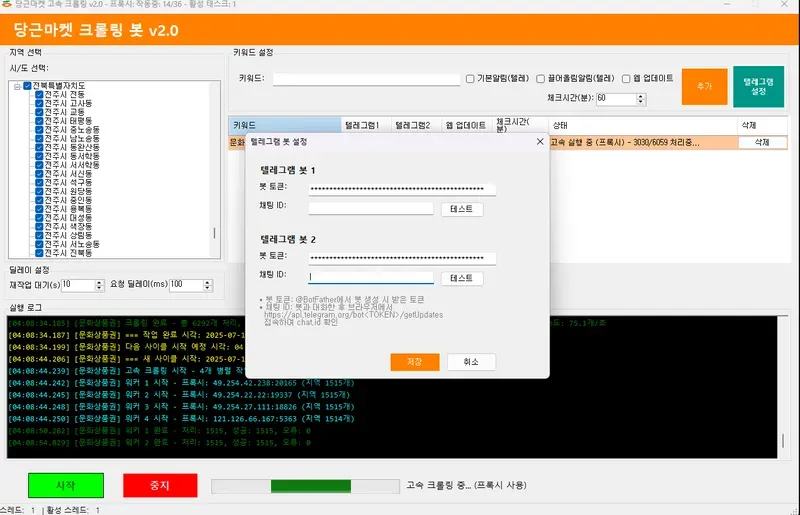The width and height of the screenshot is (800, 515).
Task: Click the 실행 로그 vertical scrollbar thumb
Action: [x=783, y=441]
